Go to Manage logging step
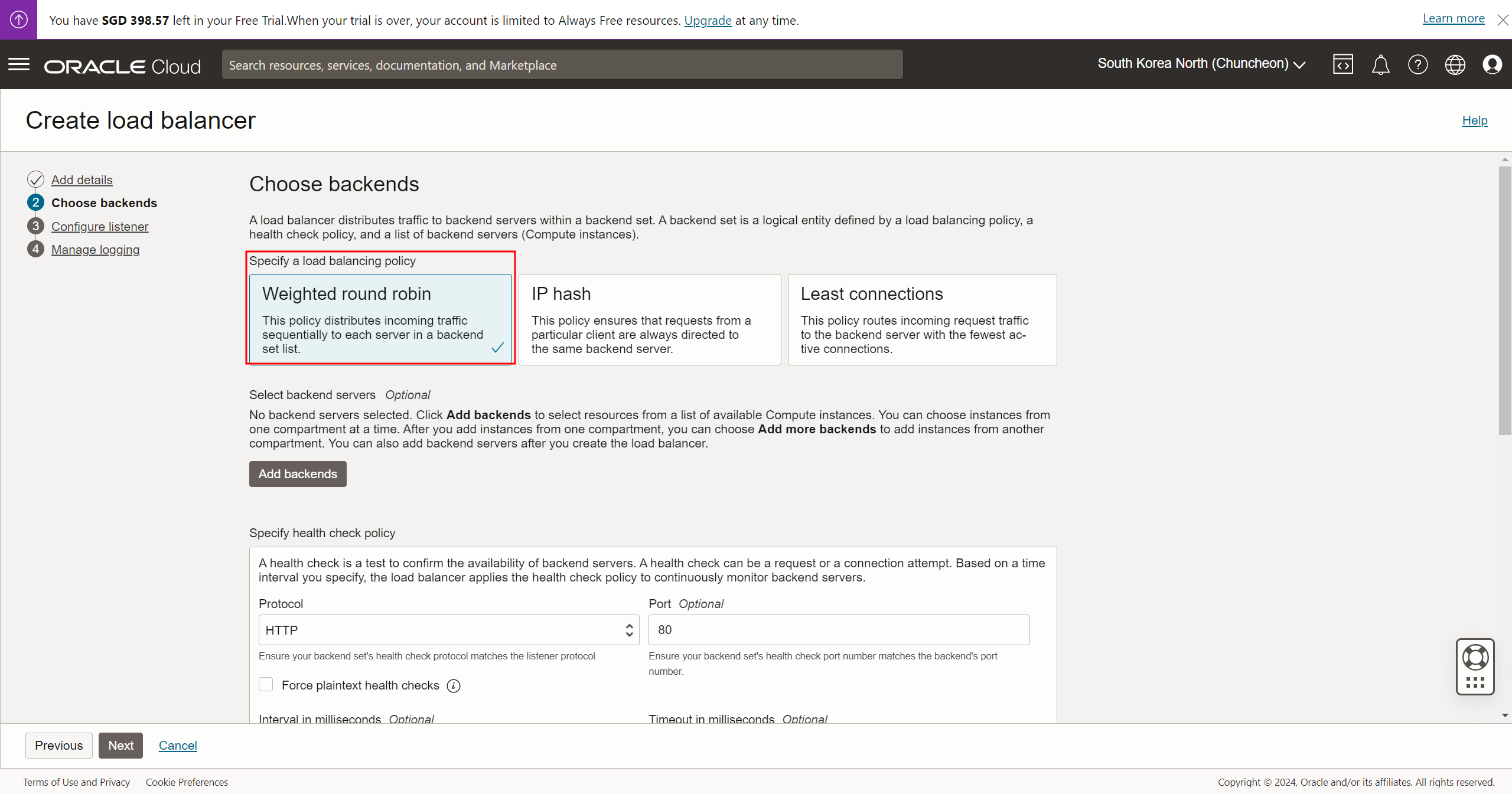 pyautogui.click(x=95, y=250)
